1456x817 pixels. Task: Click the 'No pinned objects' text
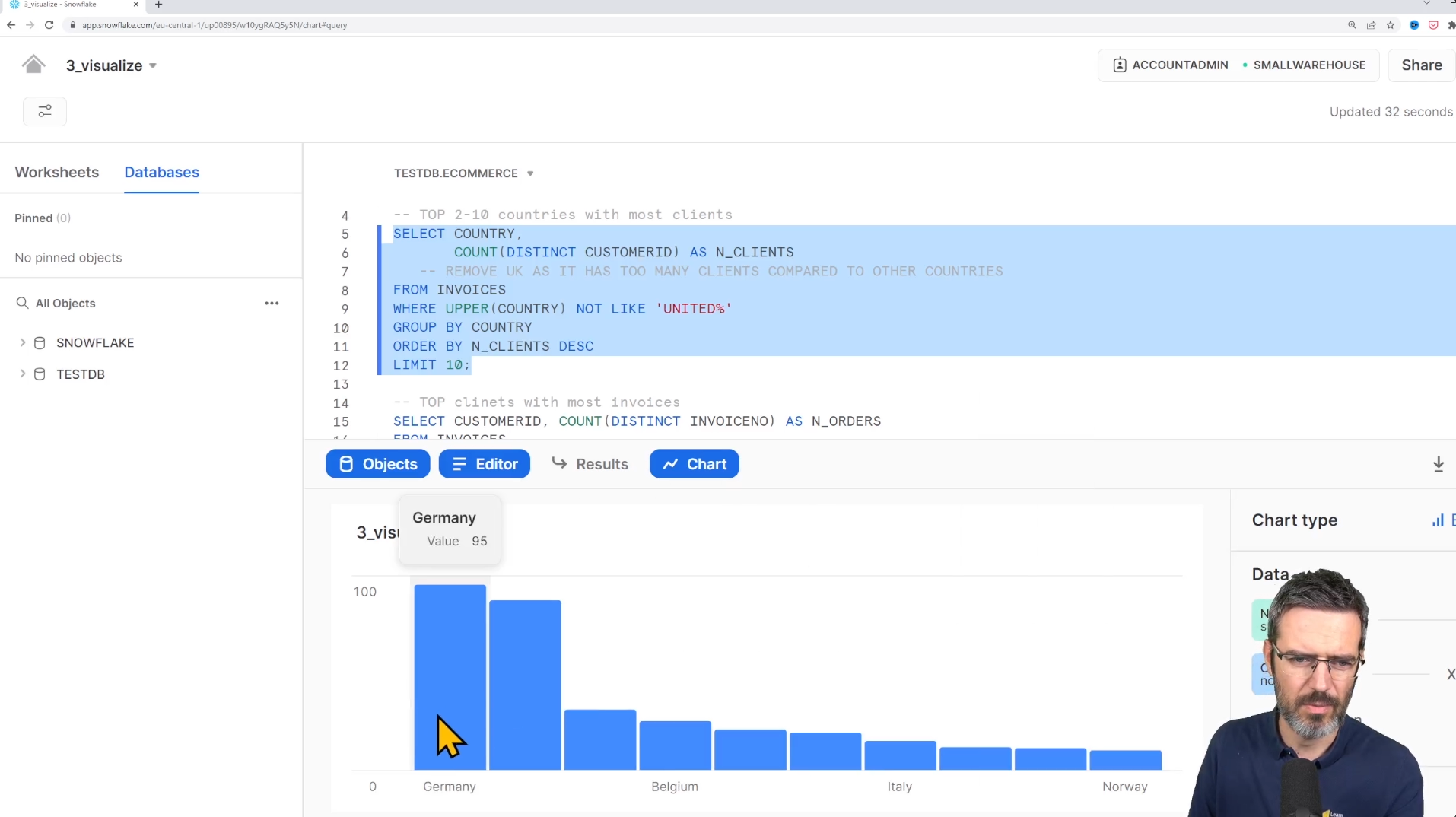coord(68,257)
